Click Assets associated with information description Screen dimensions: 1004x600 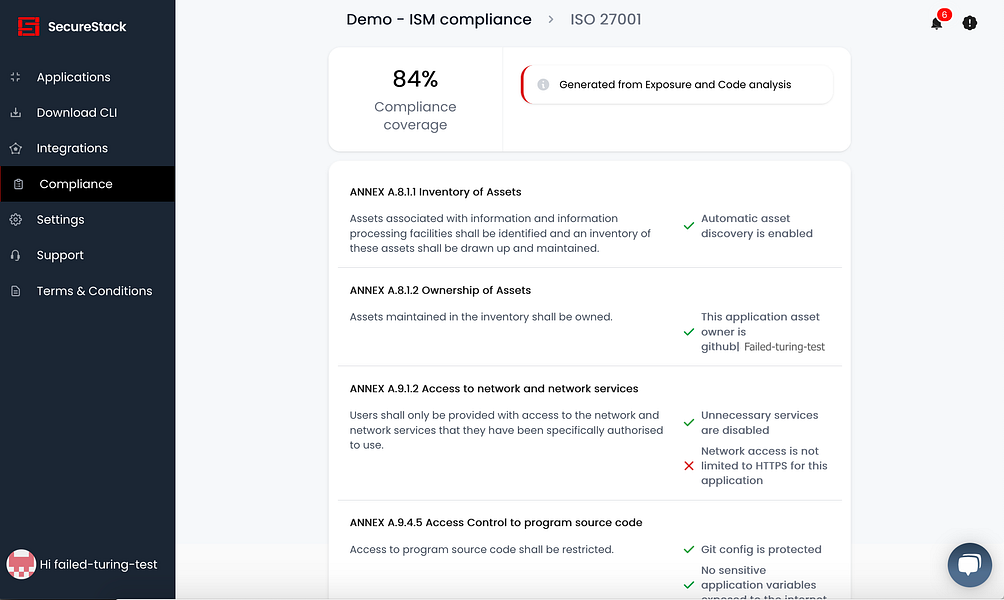pyautogui.click(x=500, y=233)
